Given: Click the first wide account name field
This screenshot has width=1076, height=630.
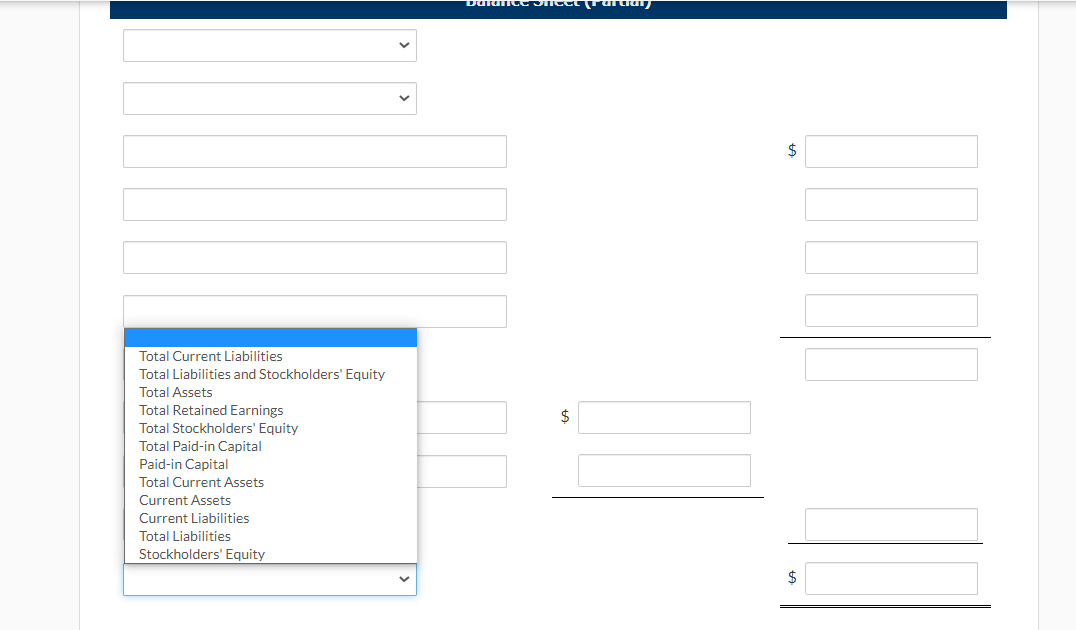Looking at the screenshot, I should point(315,152).
